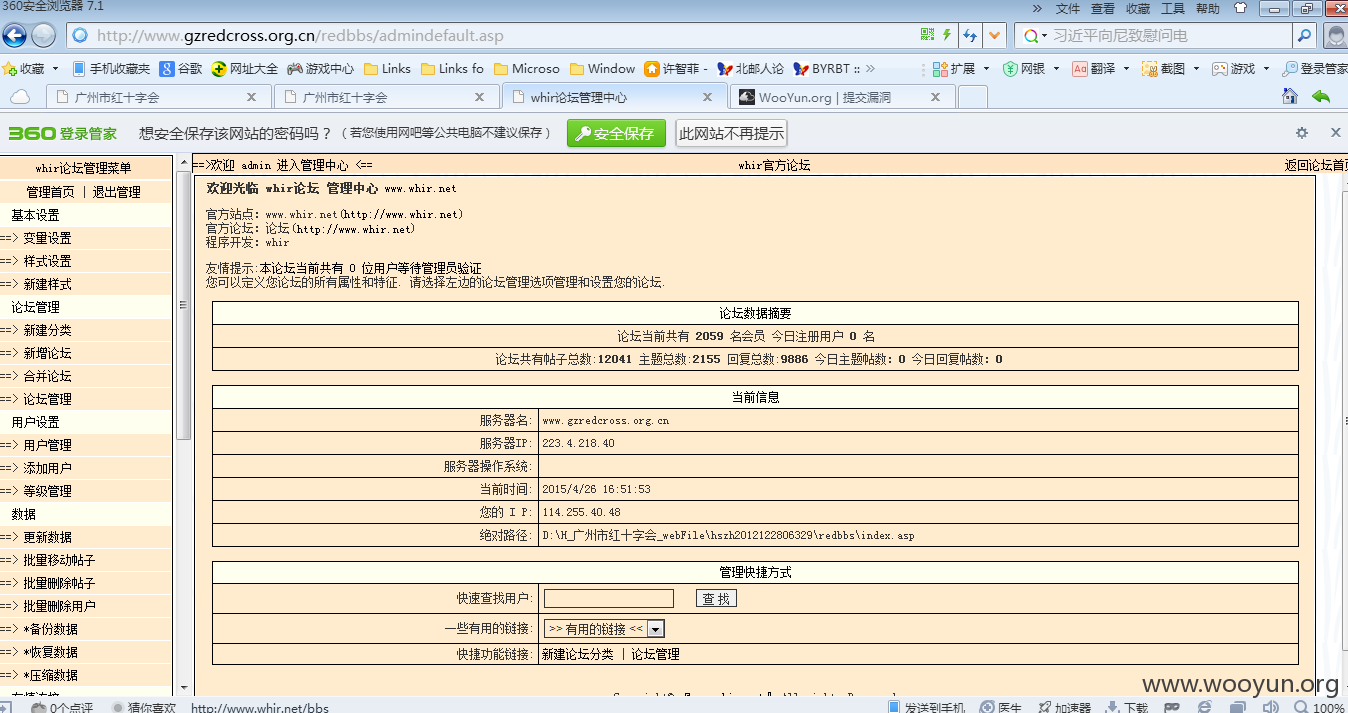Image resolution: width=1348 pixels, height=713 pixels.
Task: Open 截图 screenshot dropdown
Action: coord(1171,69)
